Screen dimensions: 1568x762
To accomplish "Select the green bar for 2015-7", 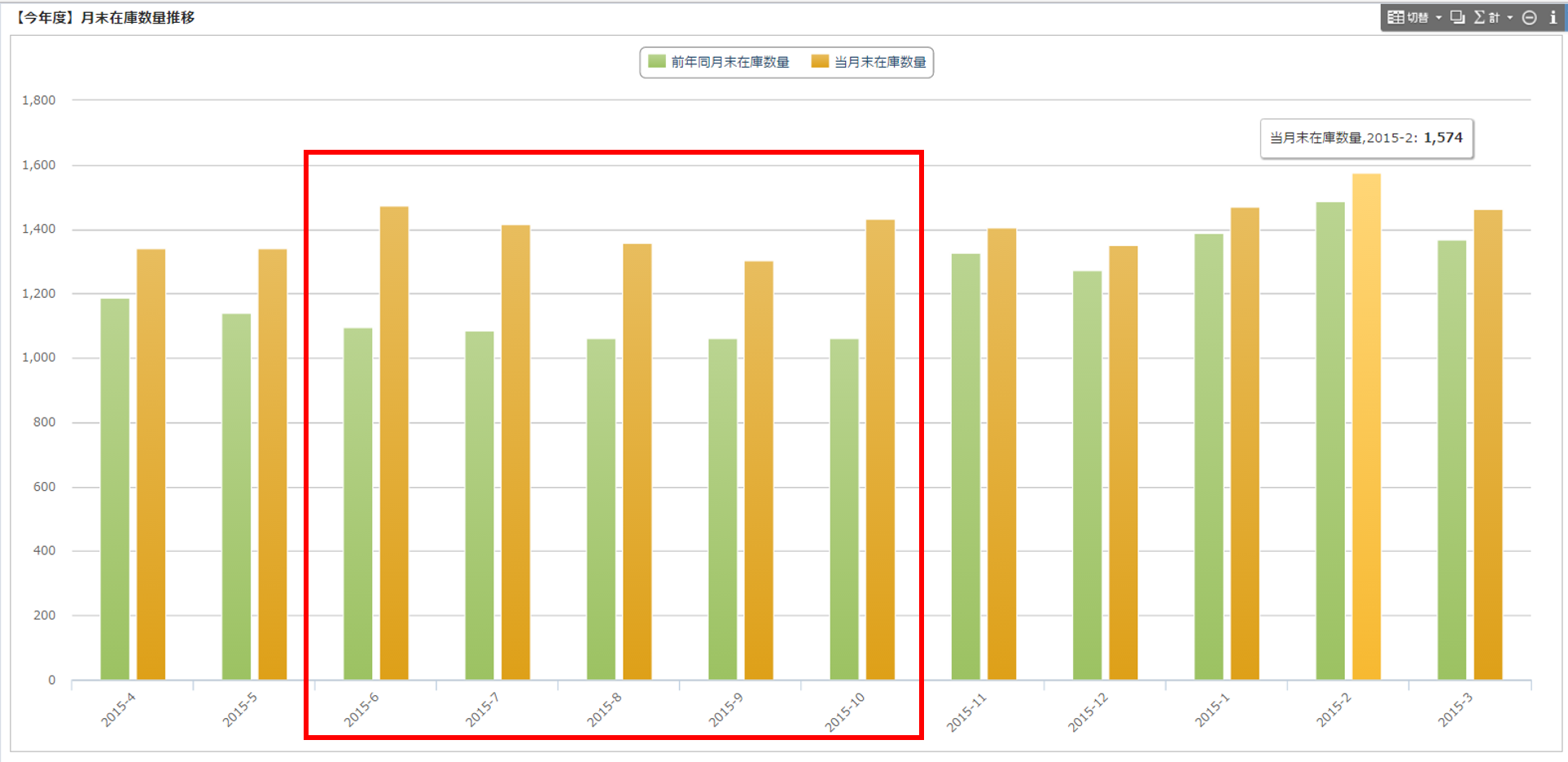I will click(480, 506).
